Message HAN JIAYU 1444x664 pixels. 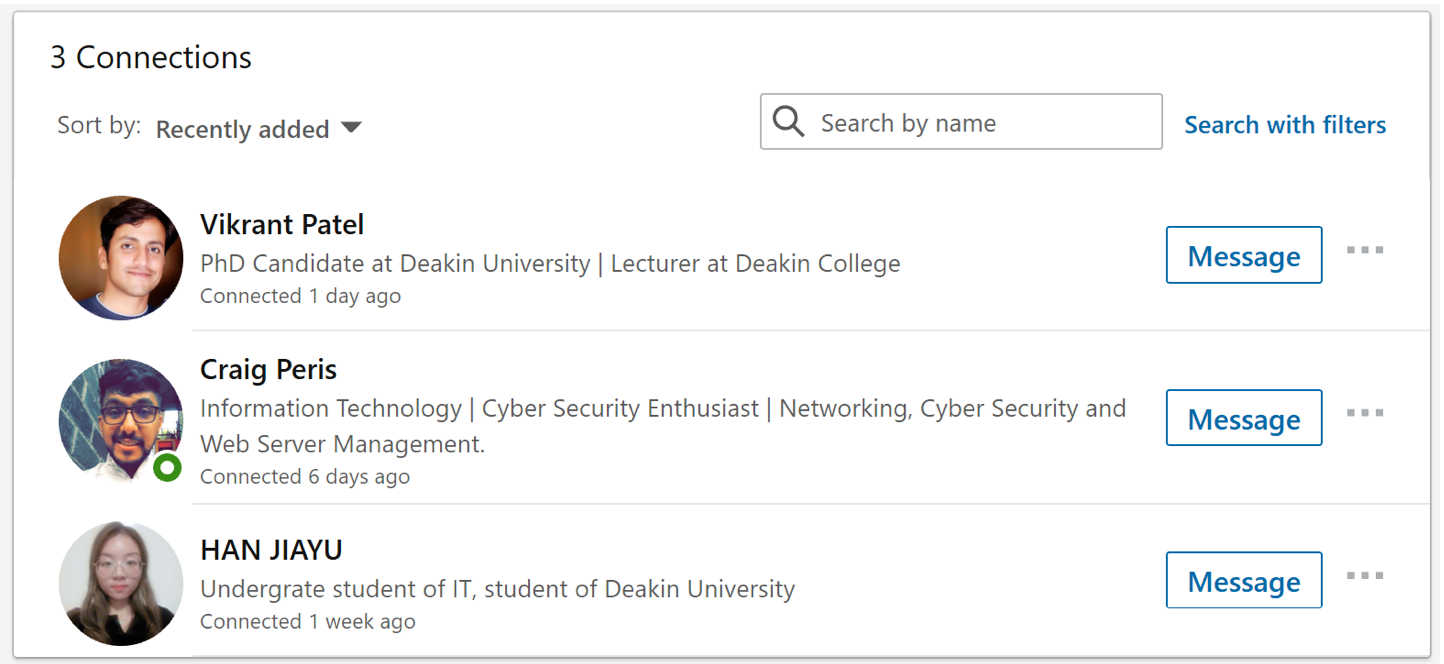pyautogui.click(x=1244, y=581)
